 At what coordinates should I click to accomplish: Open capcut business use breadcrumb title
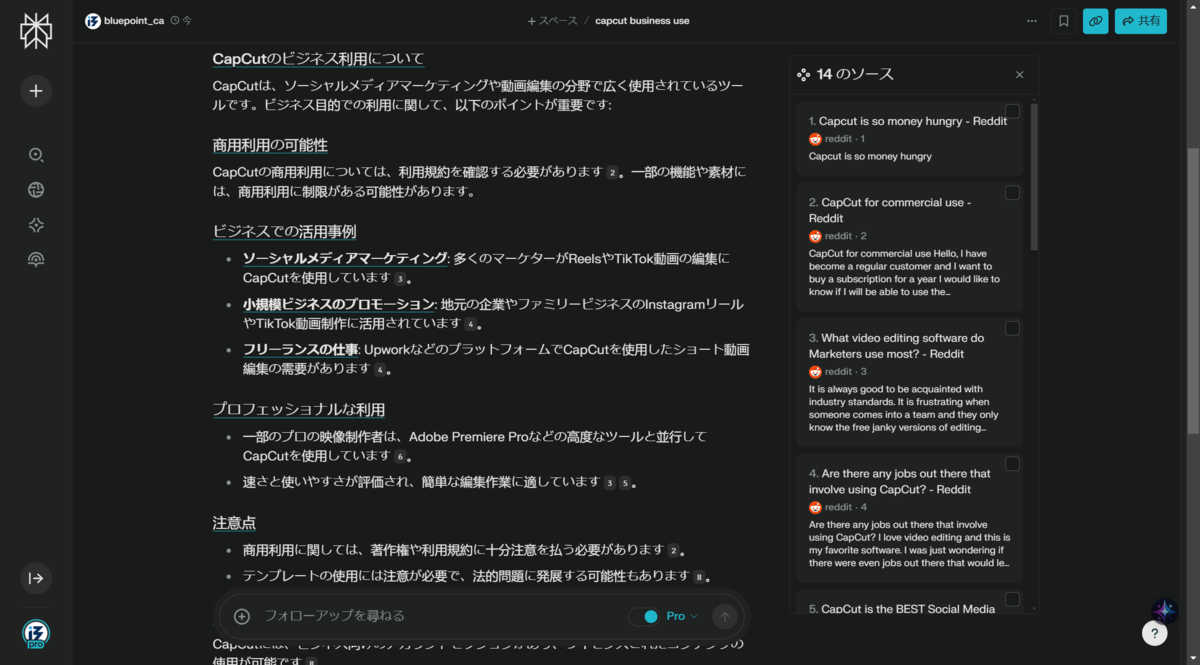pyautogui.click(x=642, y=21)
